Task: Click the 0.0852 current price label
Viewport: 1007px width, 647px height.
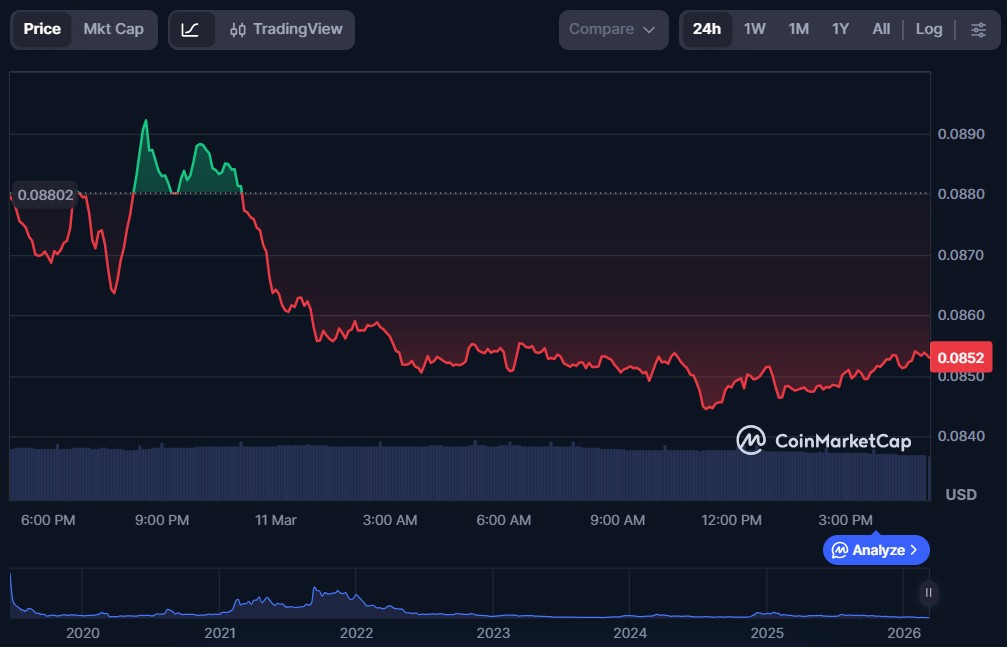Action: pyautogui.click(x=961, y=357)
